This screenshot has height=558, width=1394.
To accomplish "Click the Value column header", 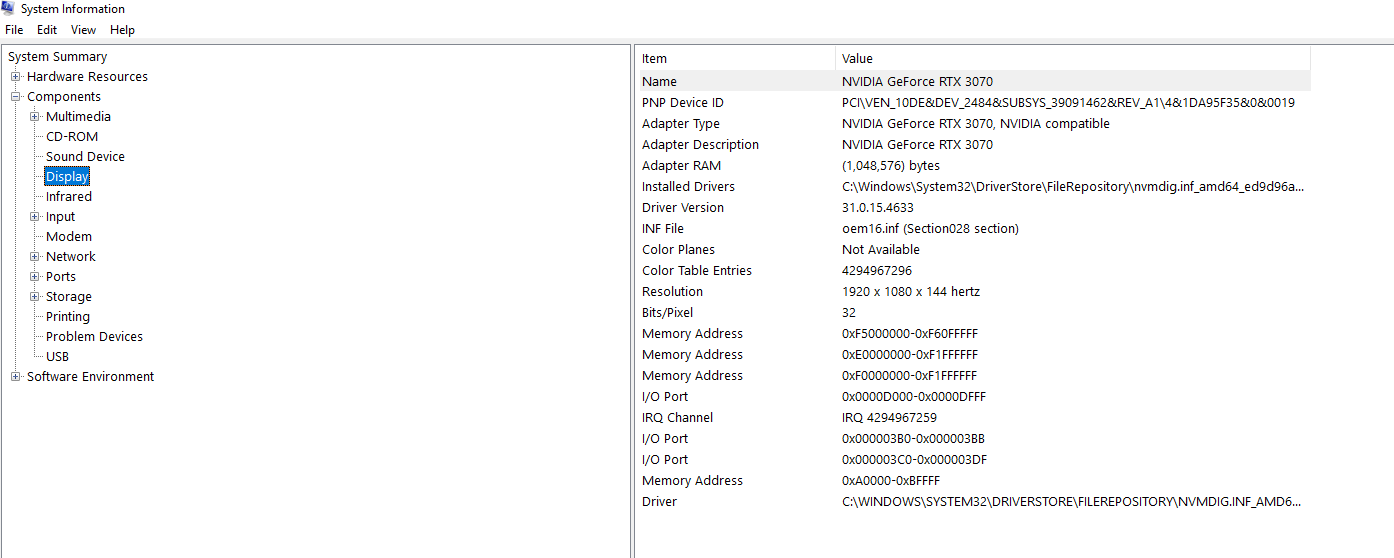I will (x=1070, y=59).
